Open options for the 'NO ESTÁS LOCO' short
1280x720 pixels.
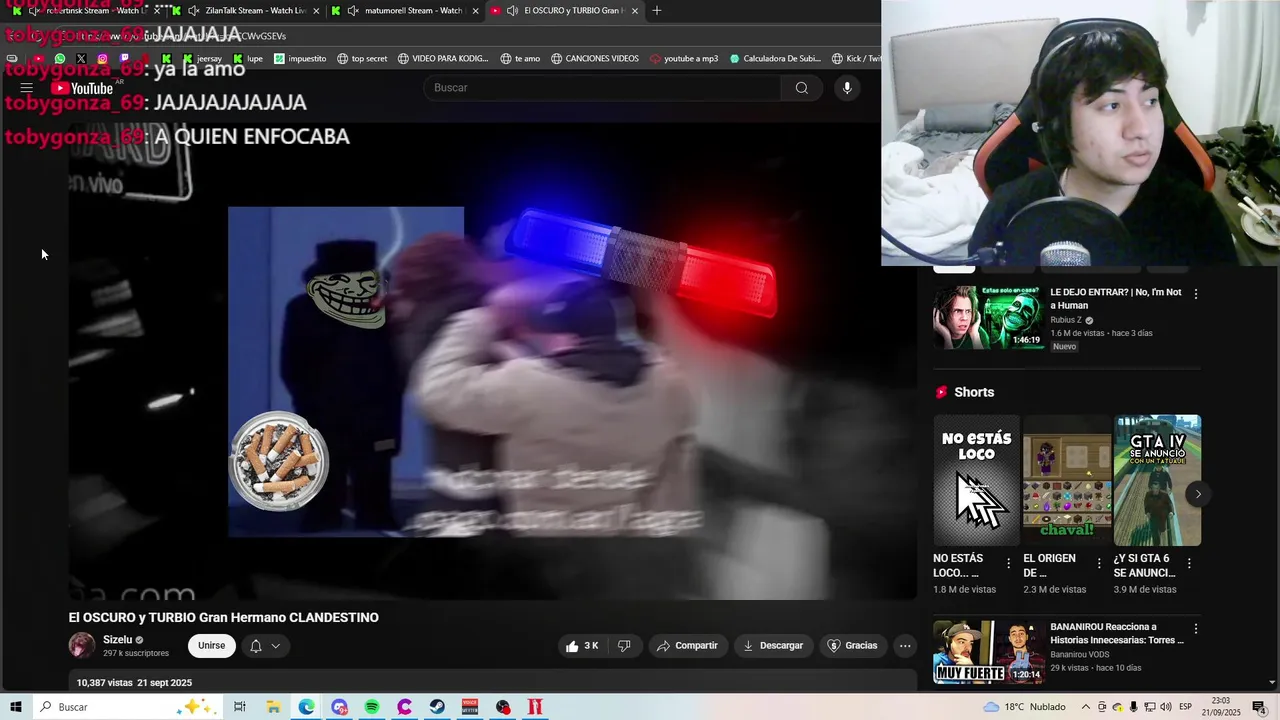coord(1008,564)
